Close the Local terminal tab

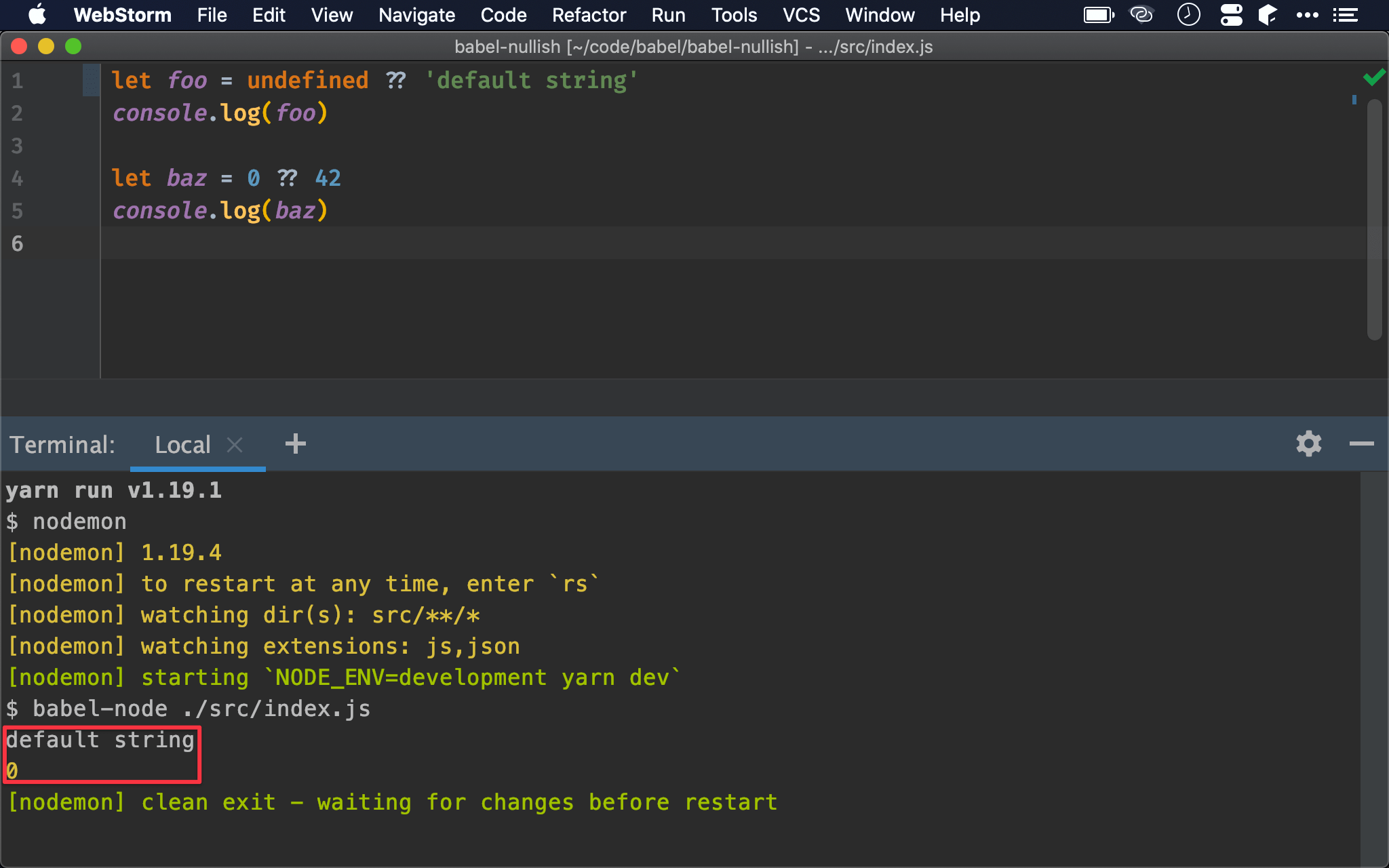point(235,445)
